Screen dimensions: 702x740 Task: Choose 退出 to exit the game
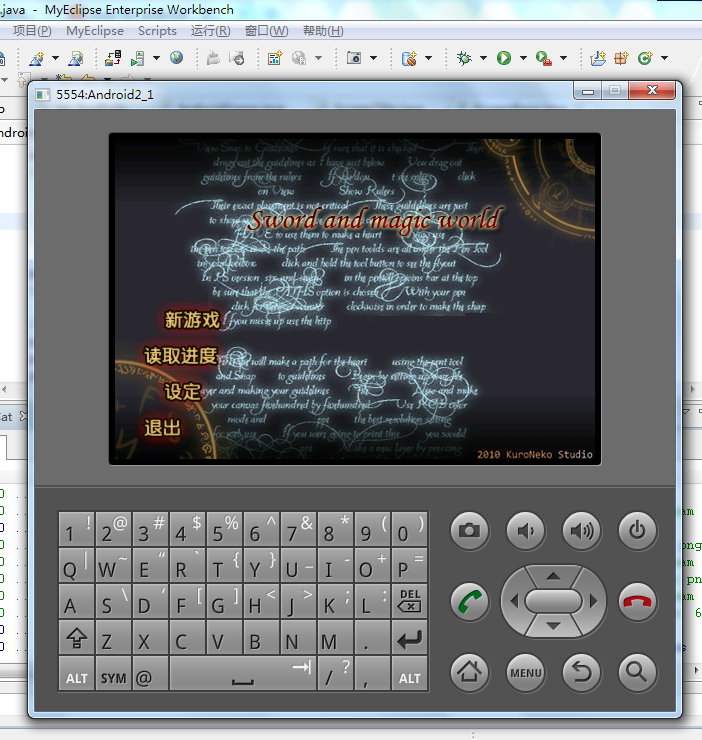[x=163, y=428]
